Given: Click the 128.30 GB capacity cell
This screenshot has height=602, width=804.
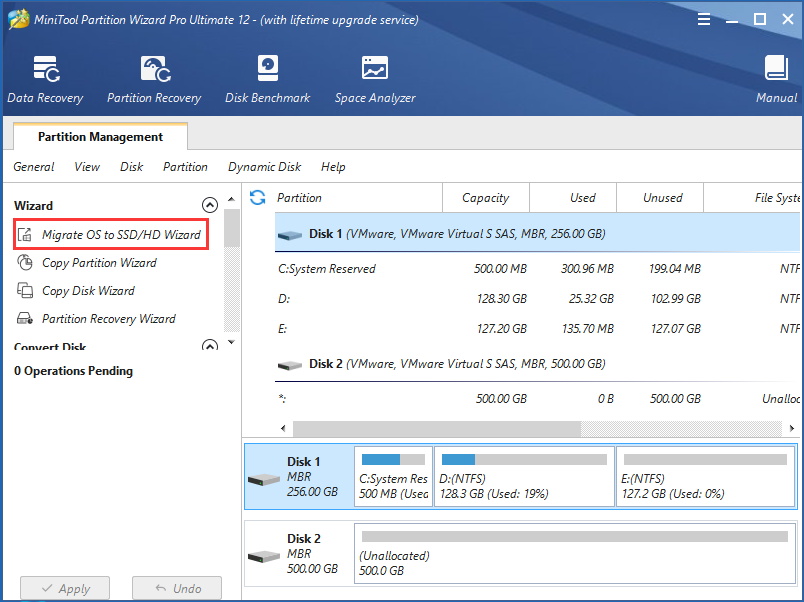Looking at the screenshot, I should [x=501, y=298].
